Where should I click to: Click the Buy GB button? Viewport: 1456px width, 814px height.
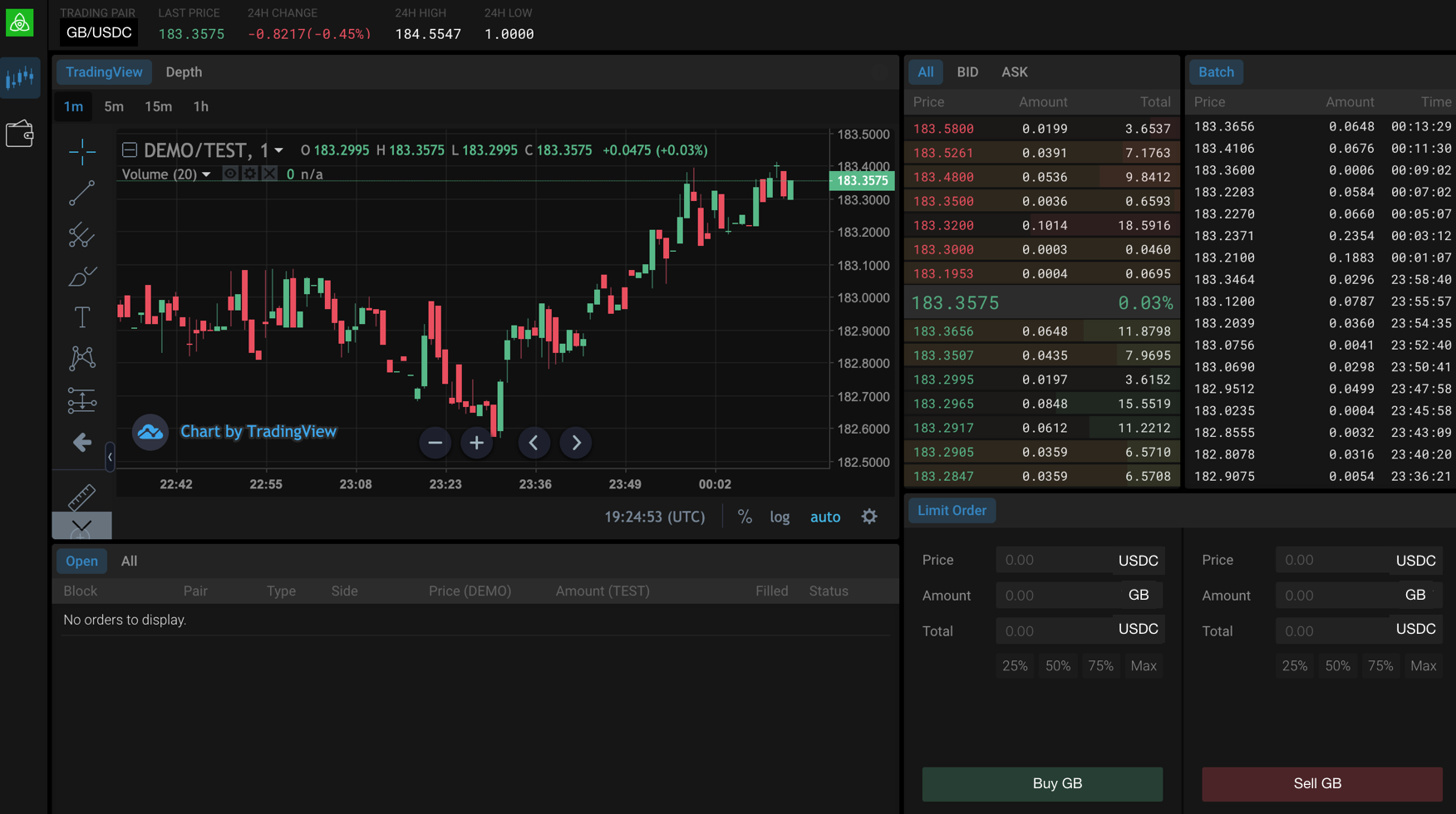click(1042, 784)
